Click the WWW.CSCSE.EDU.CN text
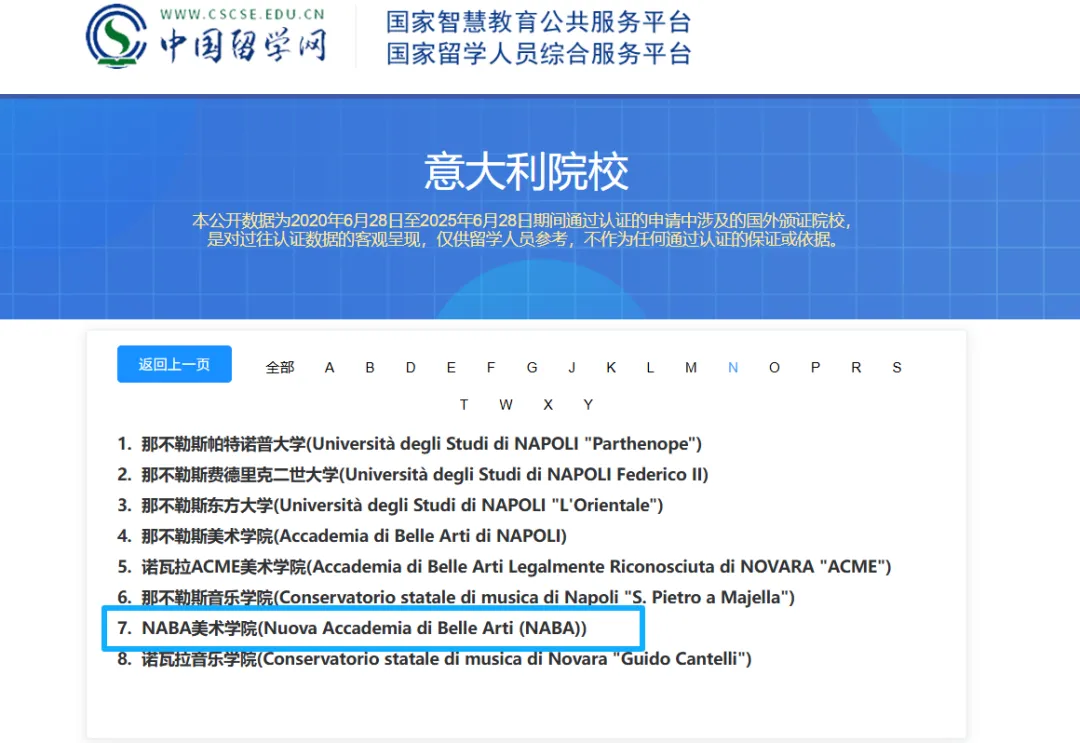The width and height of the screenshot is (1080, 743). point(242,14)
